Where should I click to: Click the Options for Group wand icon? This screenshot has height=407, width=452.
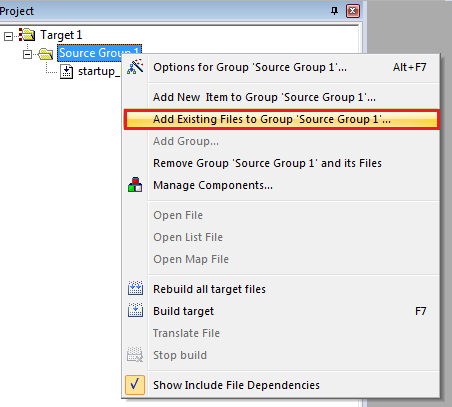click(x=135, y=67)
